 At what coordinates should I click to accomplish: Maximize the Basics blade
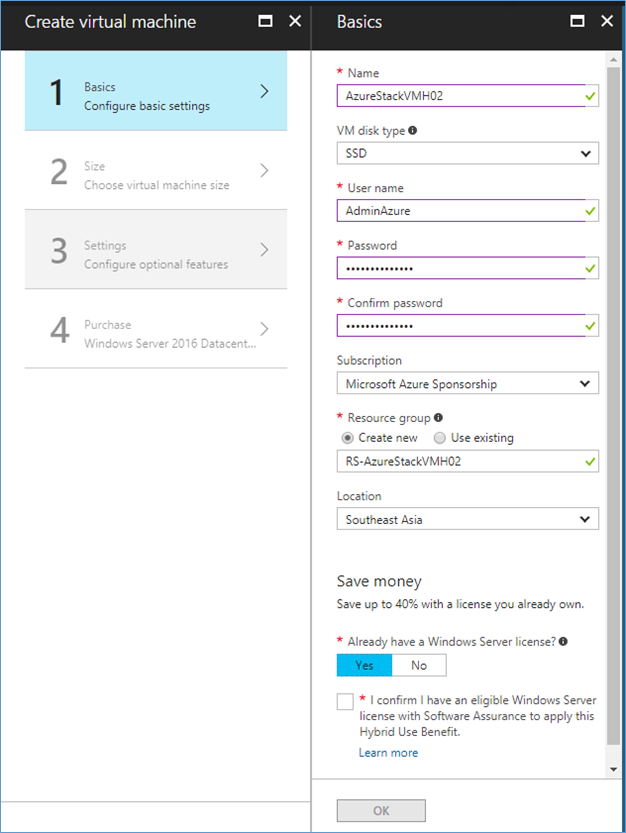coord(577,21)
